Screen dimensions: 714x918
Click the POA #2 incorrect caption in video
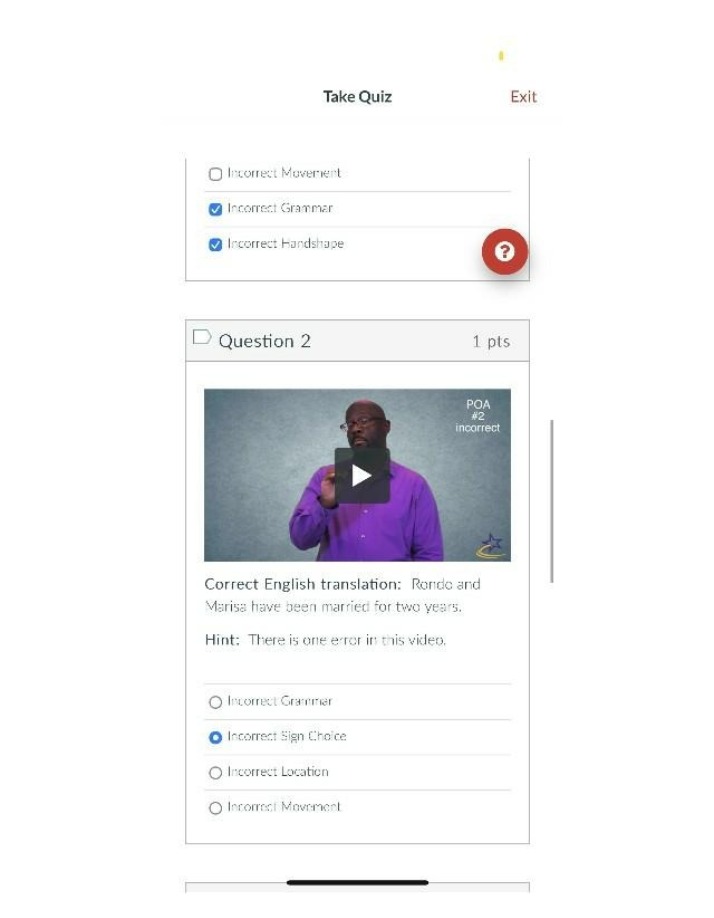(x=478, y=416)
